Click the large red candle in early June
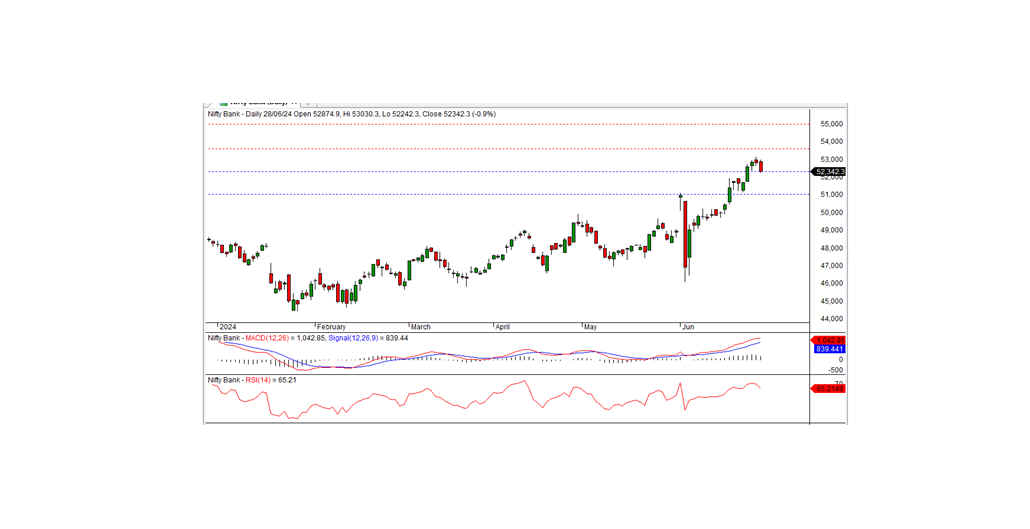This screenshot has width=1030, height=529. (685, 234)
